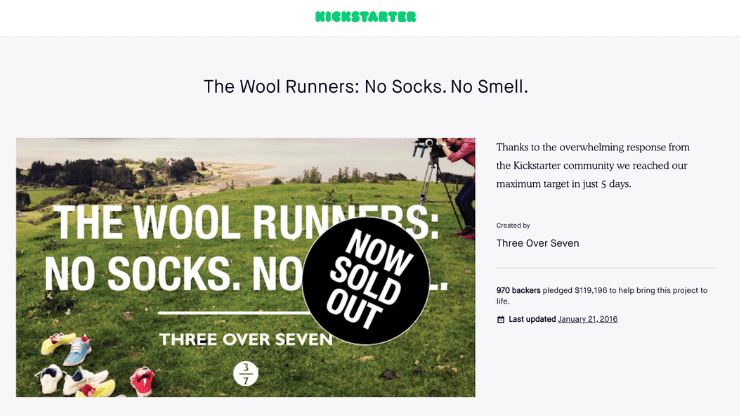Click the project description paragraph

click(593, 166)
